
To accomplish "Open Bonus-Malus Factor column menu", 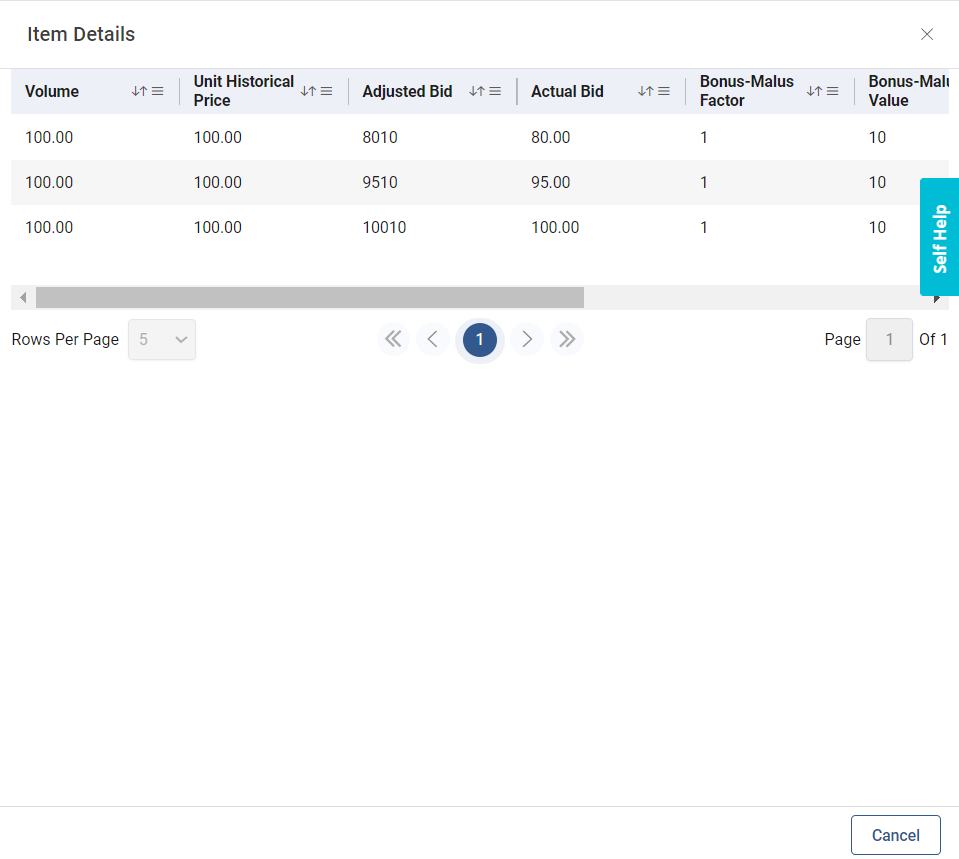I will point(833,91).
